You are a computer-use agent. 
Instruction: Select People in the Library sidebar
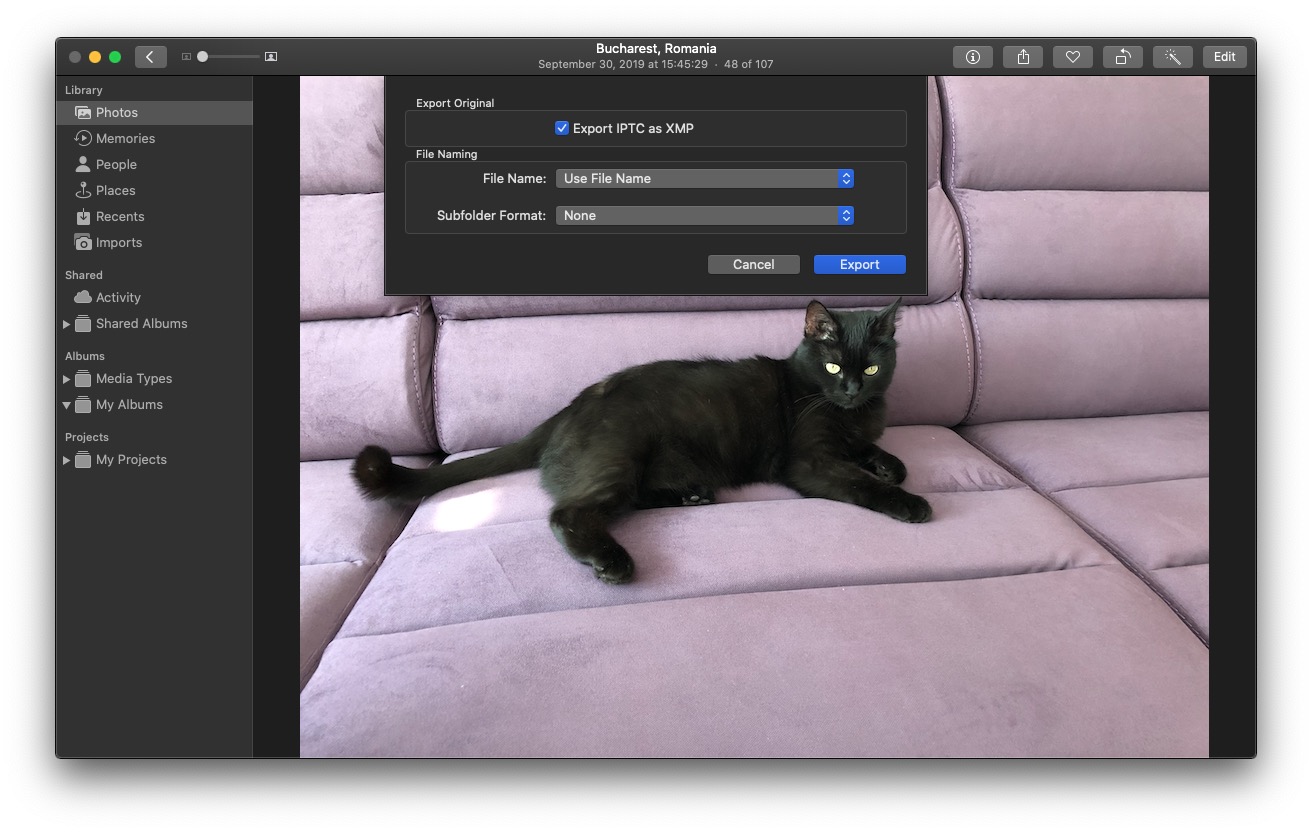(x=116, y=165)
